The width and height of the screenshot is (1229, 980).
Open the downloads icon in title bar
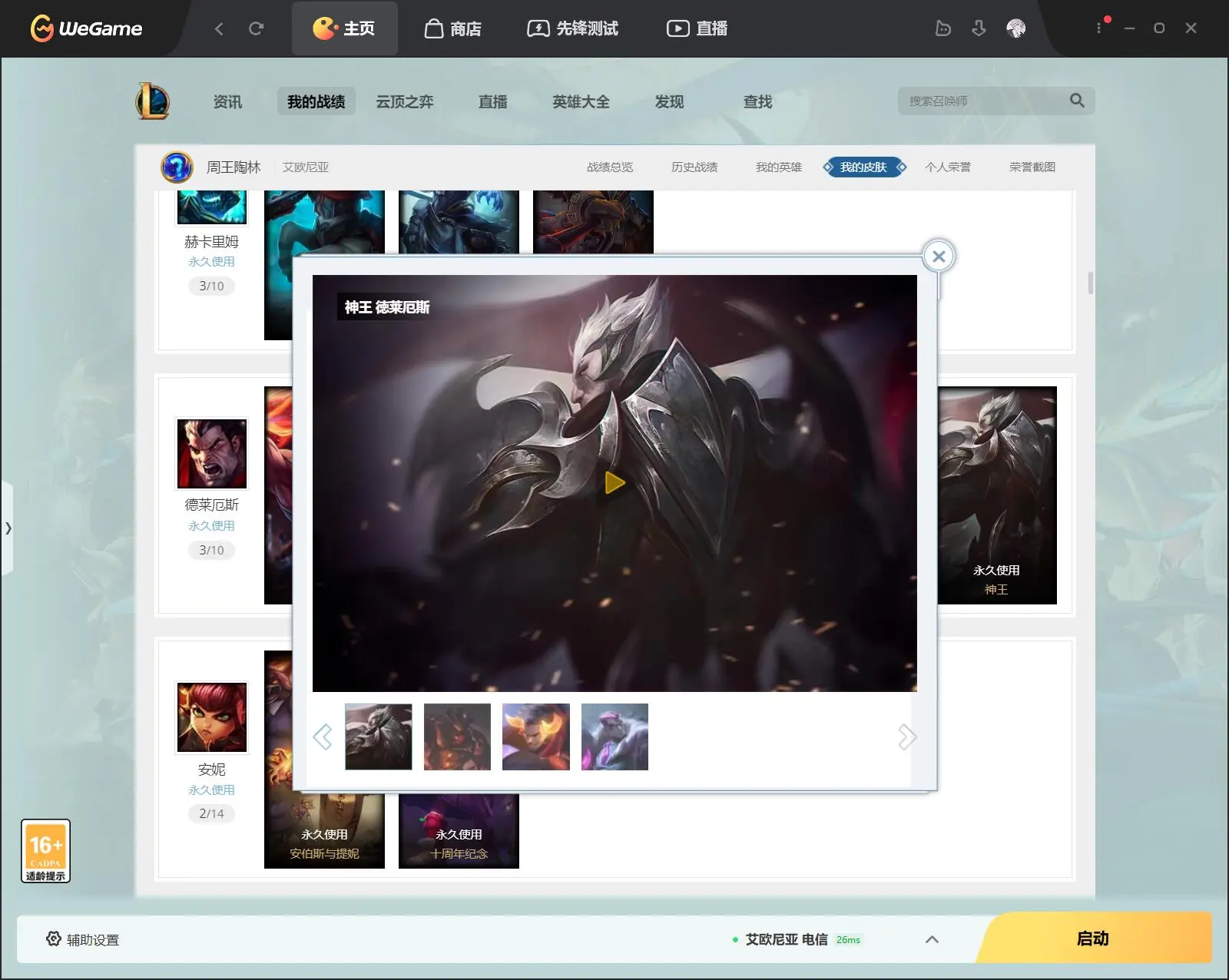[979, 28]
